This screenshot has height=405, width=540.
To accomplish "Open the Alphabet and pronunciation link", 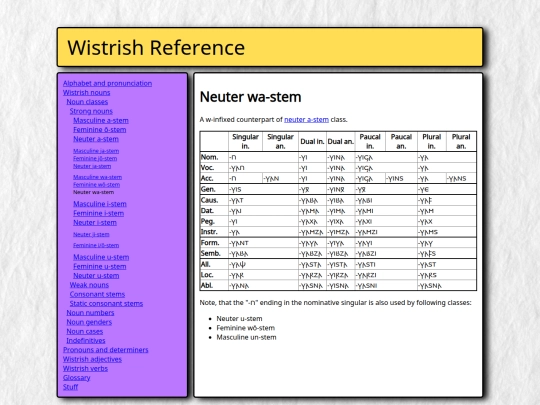I will point(107,83).
